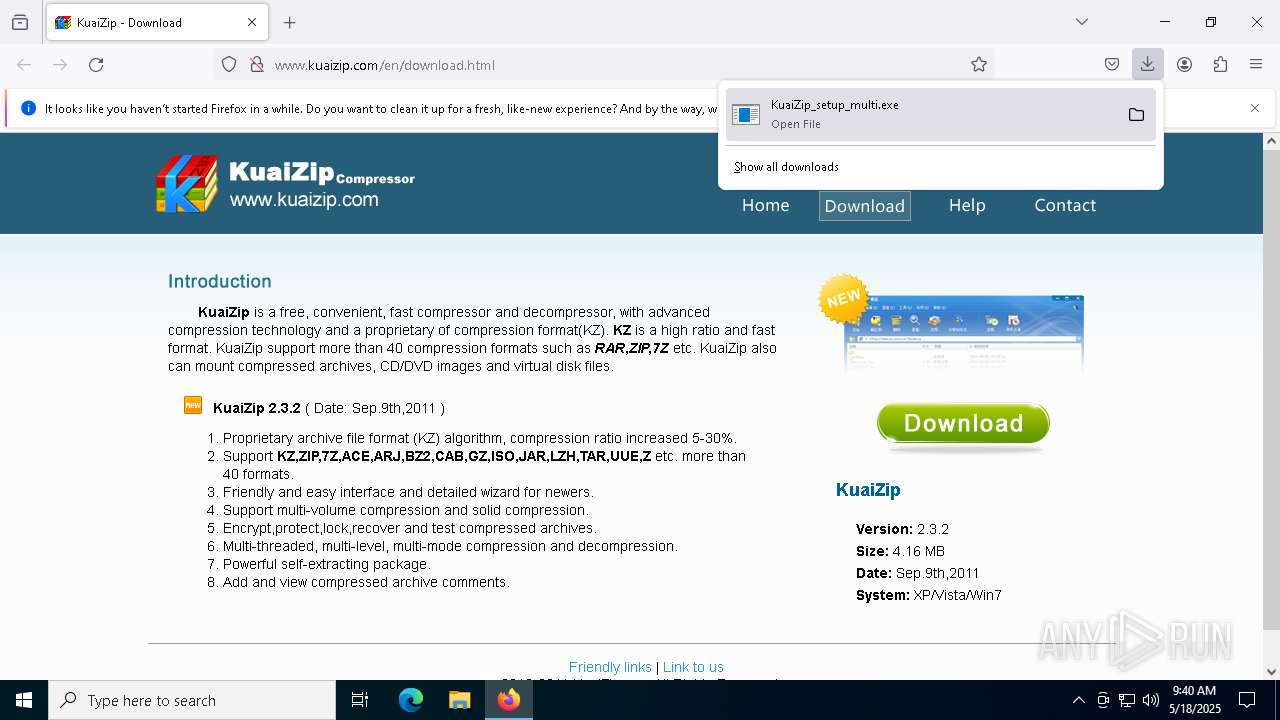Bookmark this page with the star
The width and height of the screenshot is (1280, 720).
point(979,65)
